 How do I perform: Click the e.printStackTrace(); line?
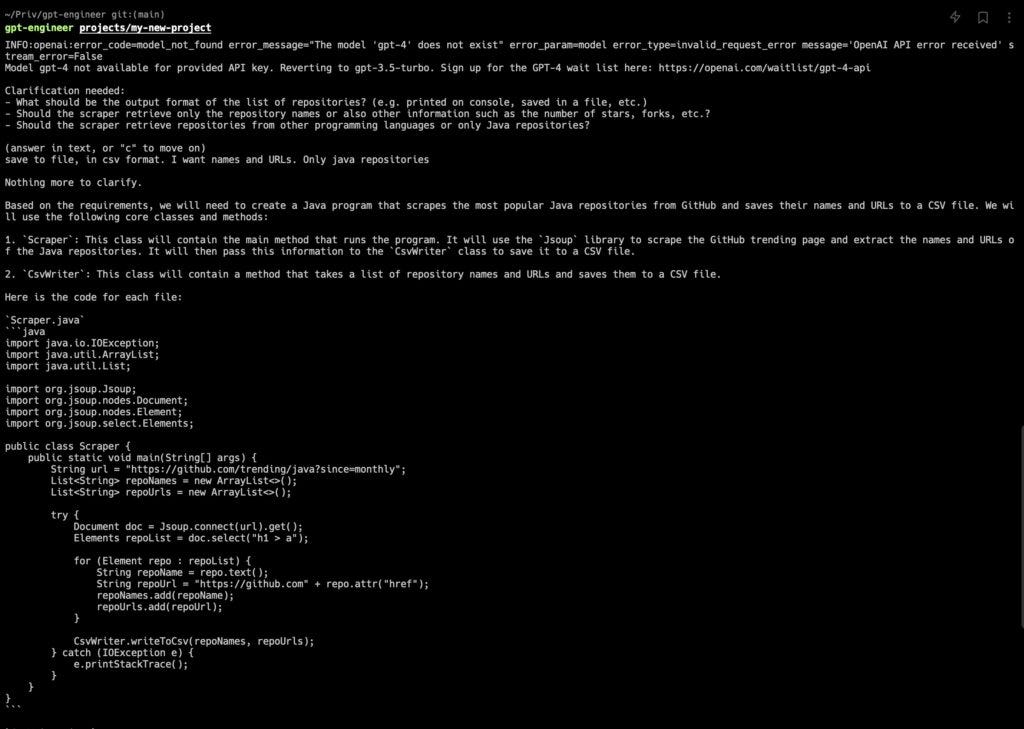(x=131, y=664)
